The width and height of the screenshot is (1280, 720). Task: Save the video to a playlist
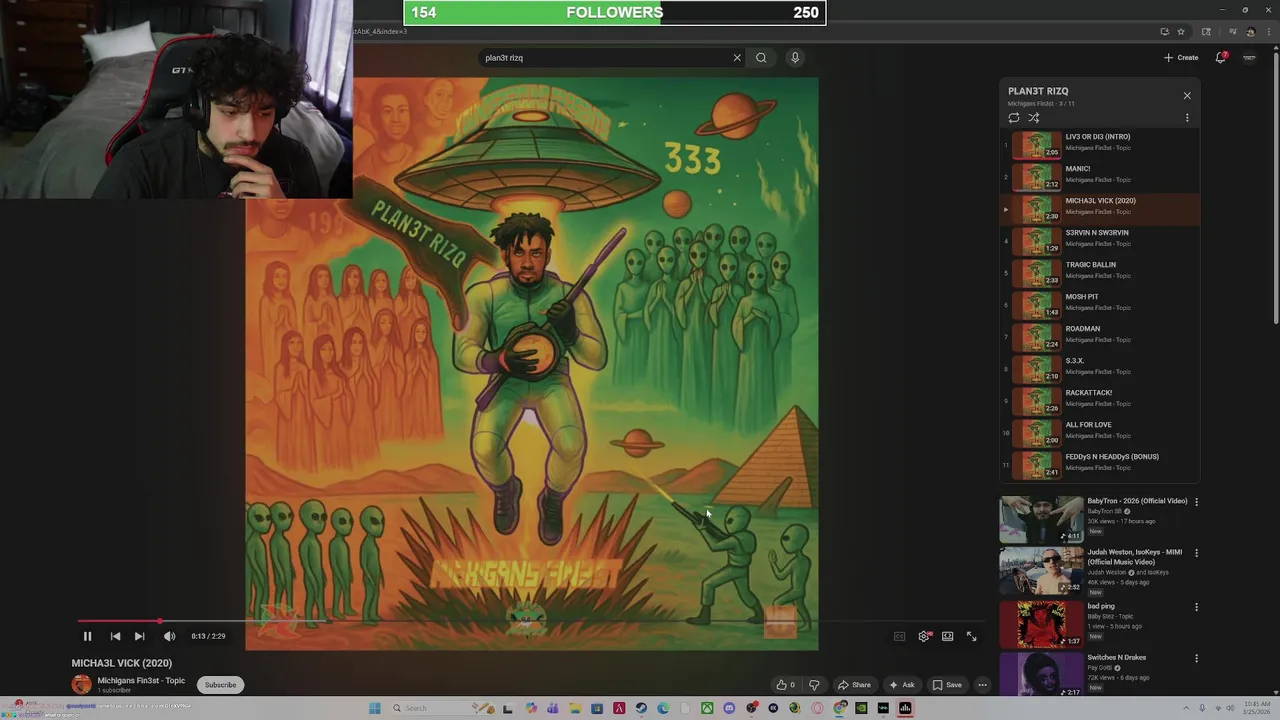click(947, 685)
